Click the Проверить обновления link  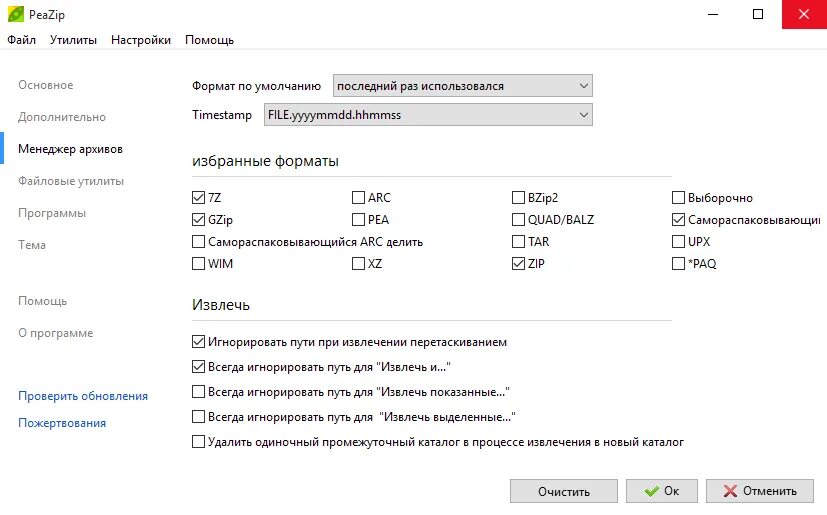coord(83,396)
